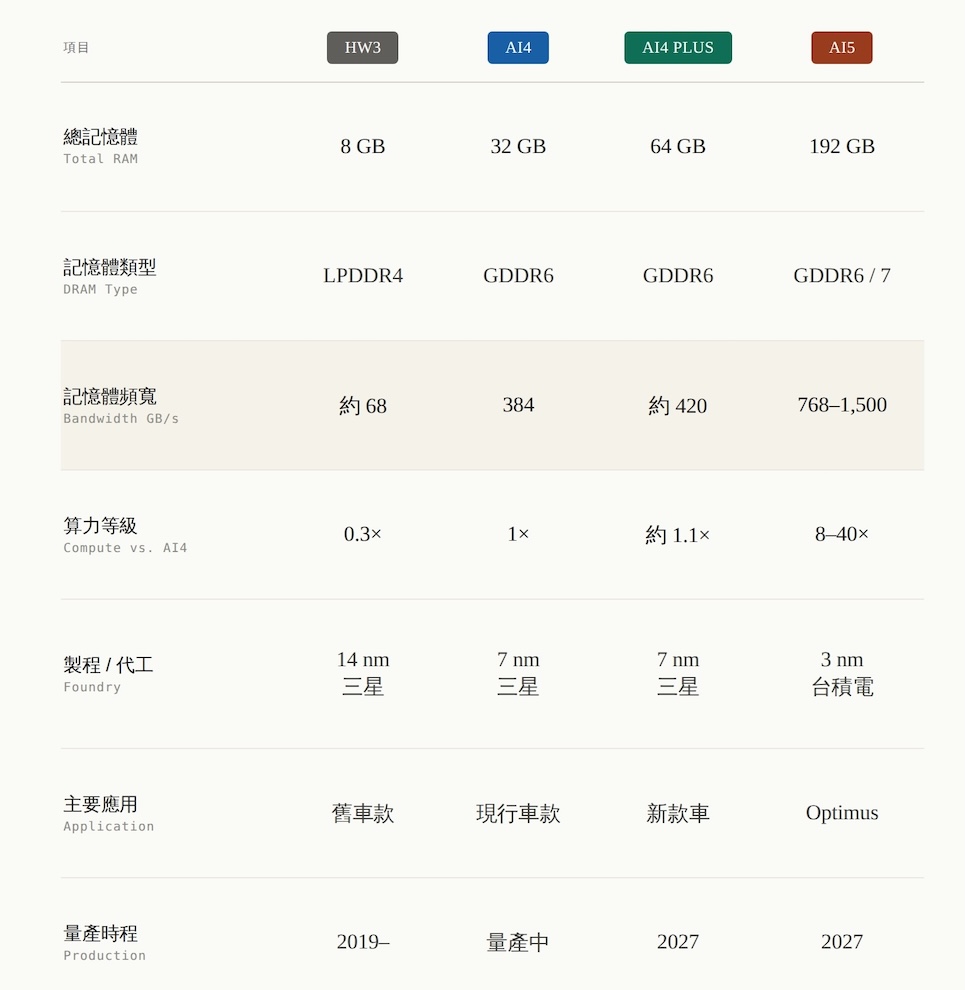The height and width of the screenshot is (990, 965).
Task: Click the 項目 header label
Action: tap(76, 48)
